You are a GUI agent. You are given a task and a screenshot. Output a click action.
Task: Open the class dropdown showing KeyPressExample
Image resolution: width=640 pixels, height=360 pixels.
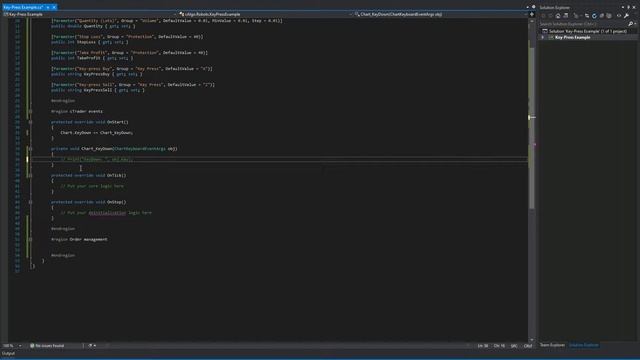click(x=264, y=14)
